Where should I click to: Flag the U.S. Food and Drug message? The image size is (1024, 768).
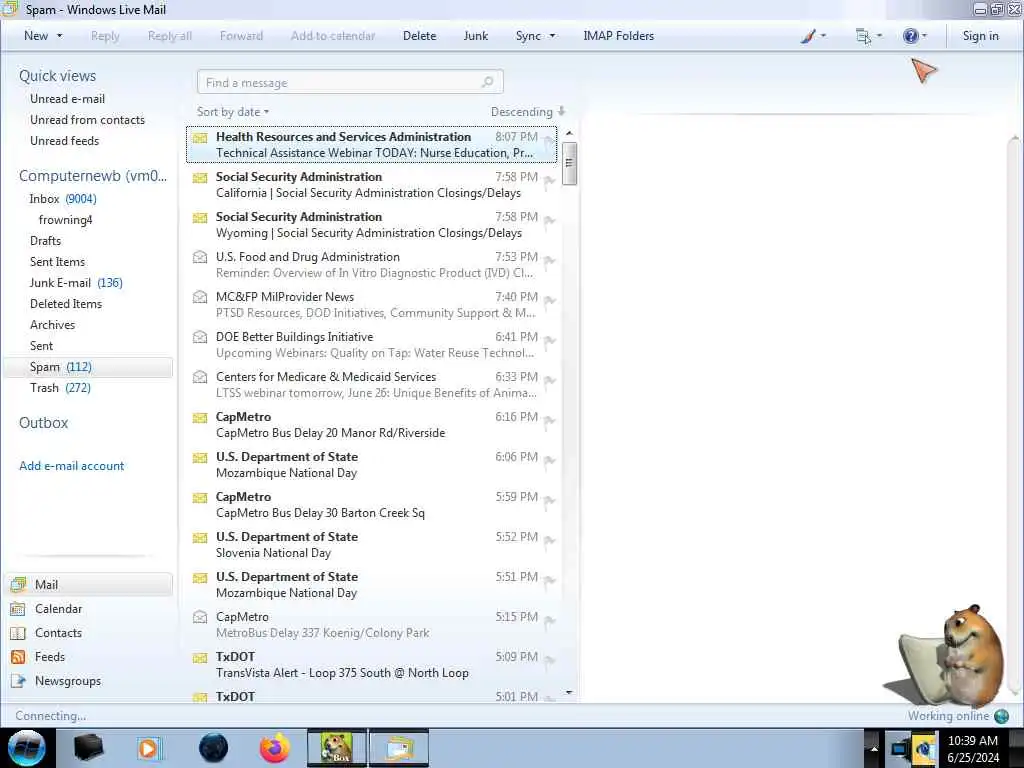pyautogui.click(x=549, y=261)
